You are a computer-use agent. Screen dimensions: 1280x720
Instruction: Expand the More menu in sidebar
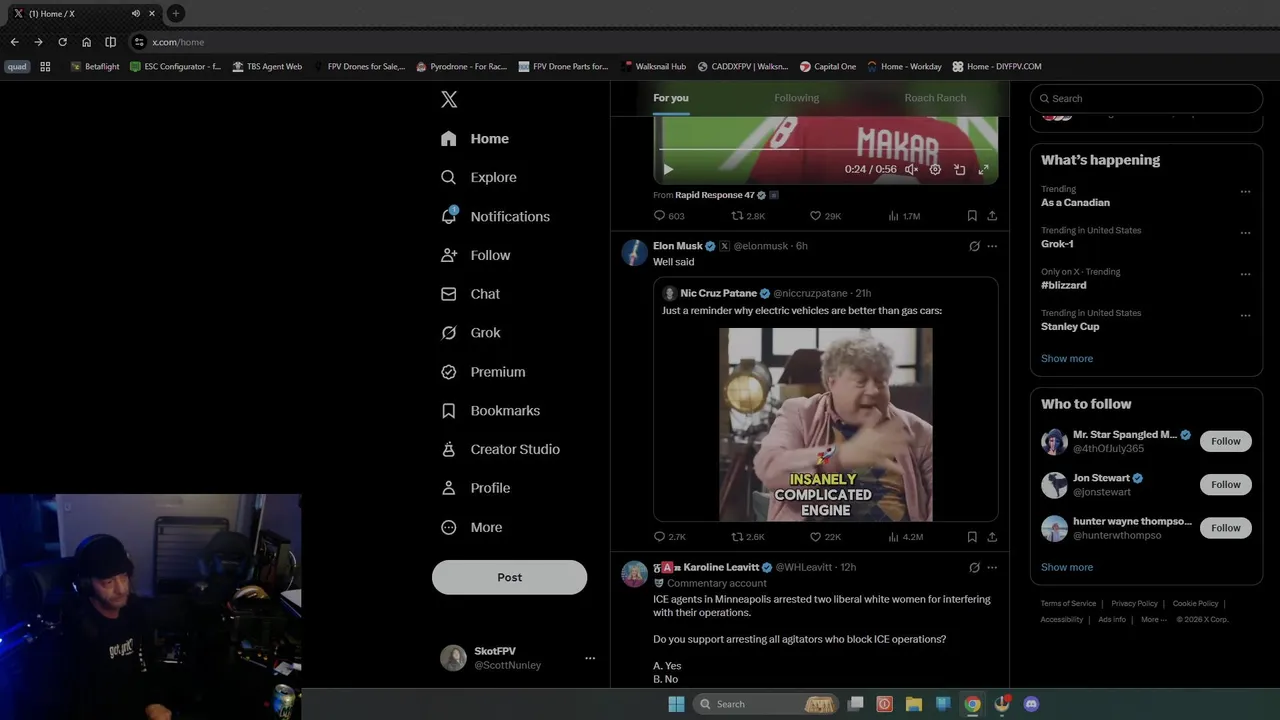tap(472, 527)
